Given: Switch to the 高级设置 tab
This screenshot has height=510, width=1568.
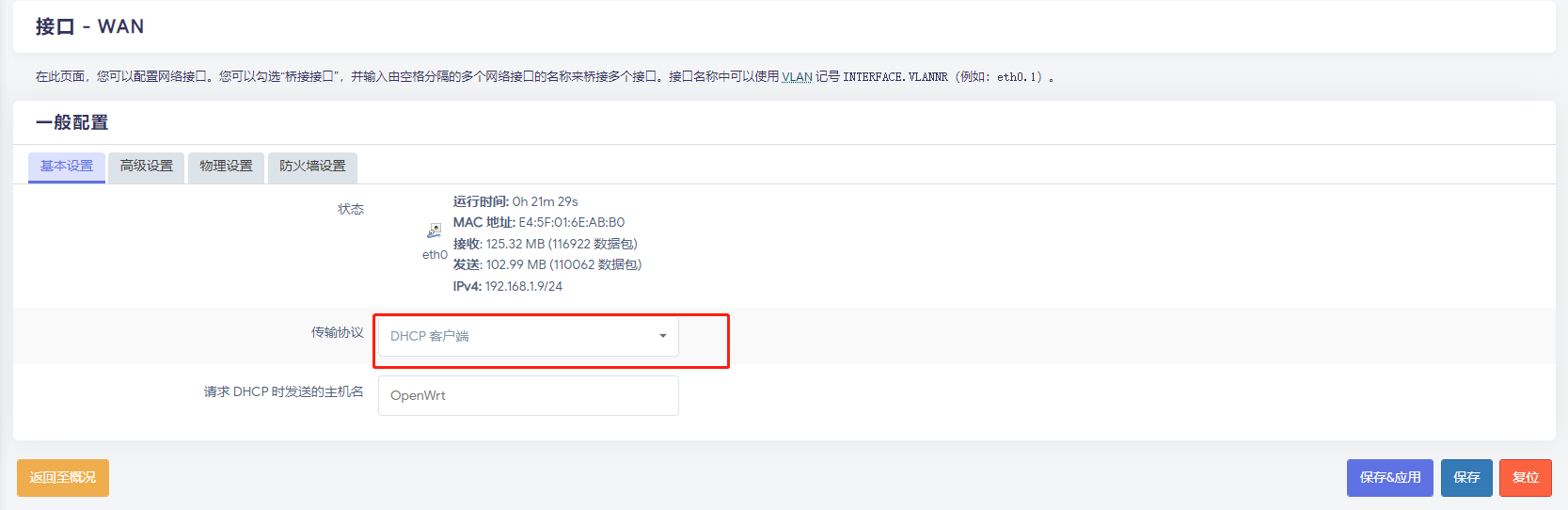Looking at the screenshot, I should [x=147, y=167].
